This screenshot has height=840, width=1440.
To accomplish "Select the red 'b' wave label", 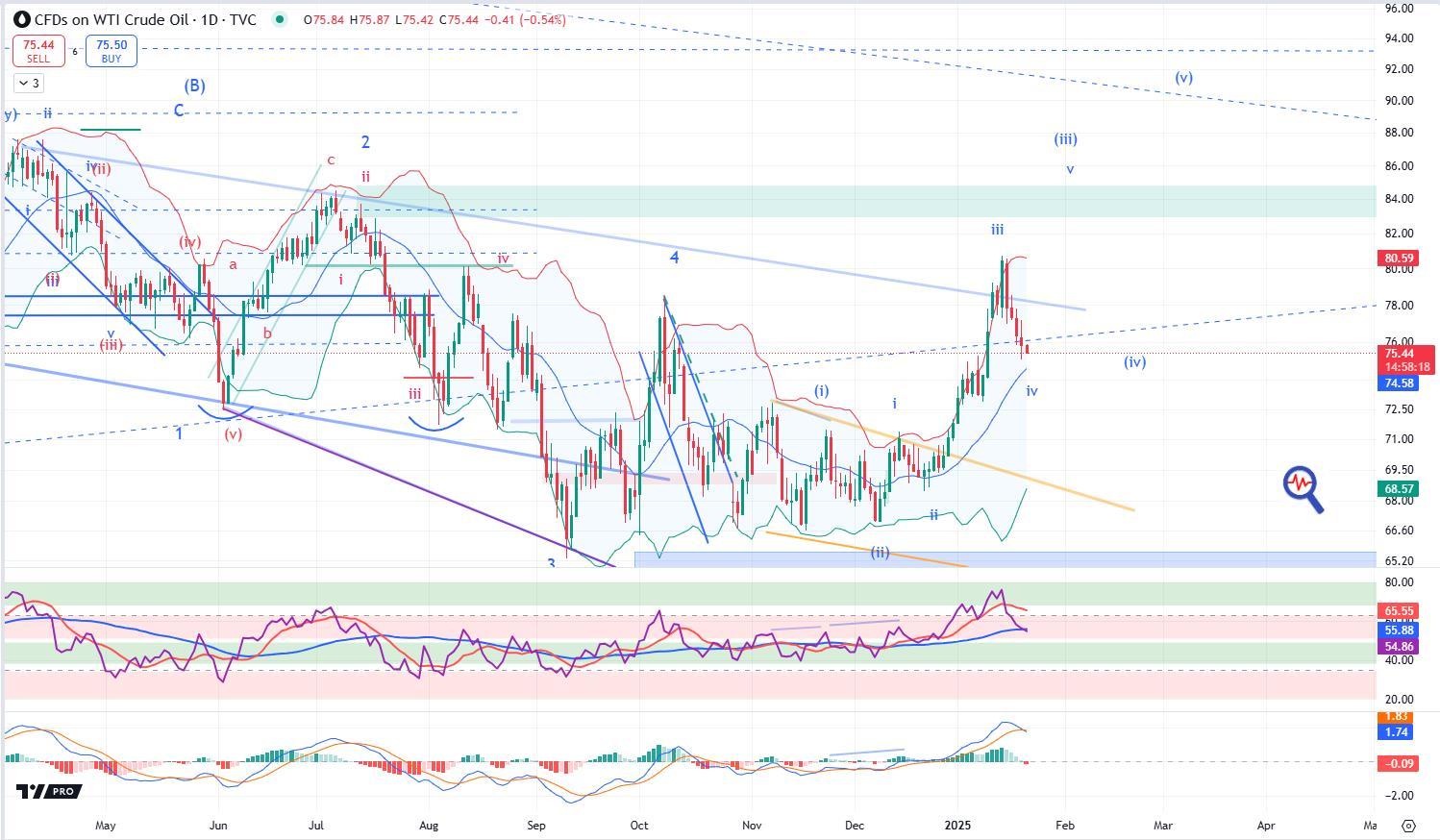I will [x=267, y=334].
